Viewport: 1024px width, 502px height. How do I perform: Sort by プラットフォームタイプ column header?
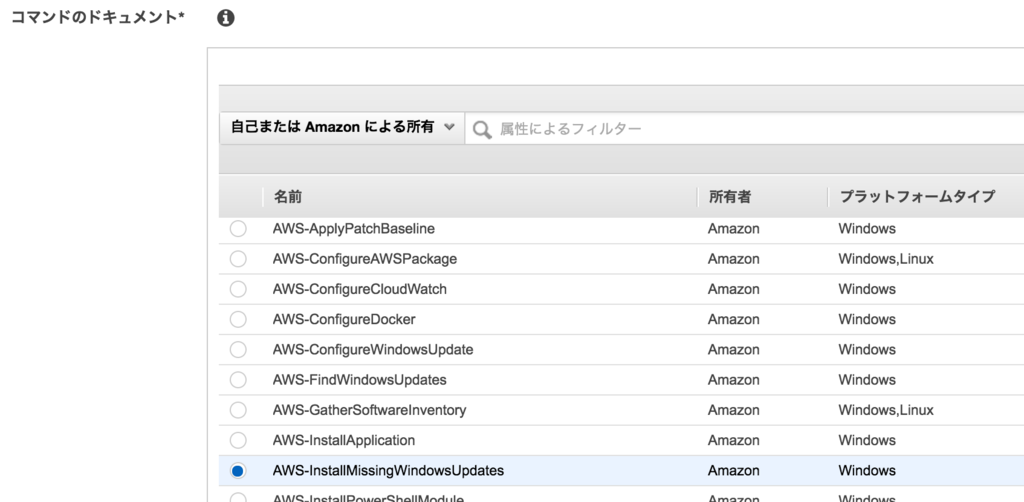pyautogui.click(x=917, y=196)
